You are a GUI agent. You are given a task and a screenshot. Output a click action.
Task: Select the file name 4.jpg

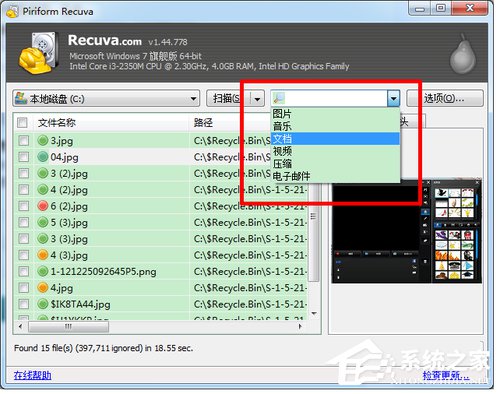pyautogui.click(x=62, y=288)
